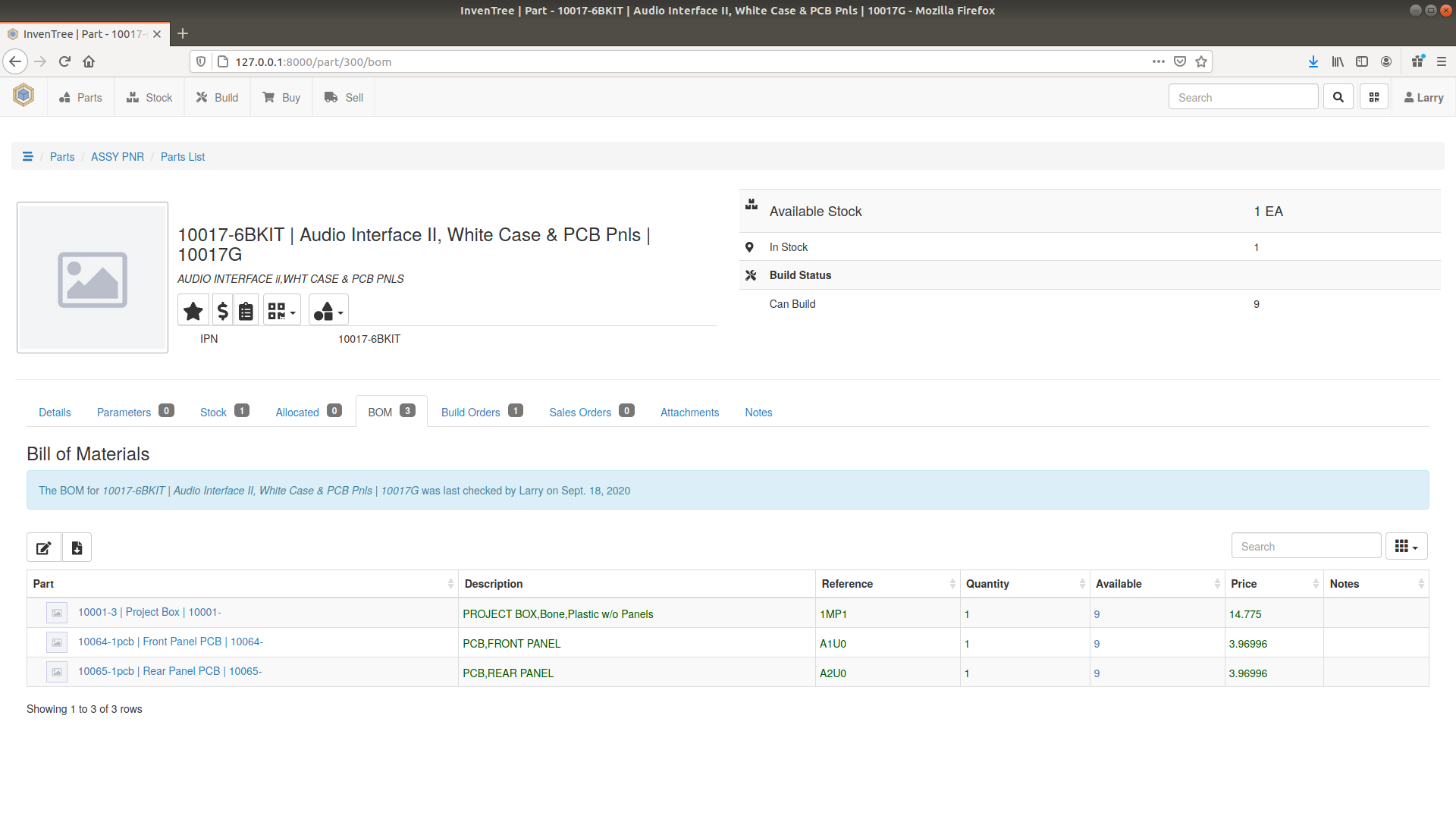Star this part as a favorite

193,309
